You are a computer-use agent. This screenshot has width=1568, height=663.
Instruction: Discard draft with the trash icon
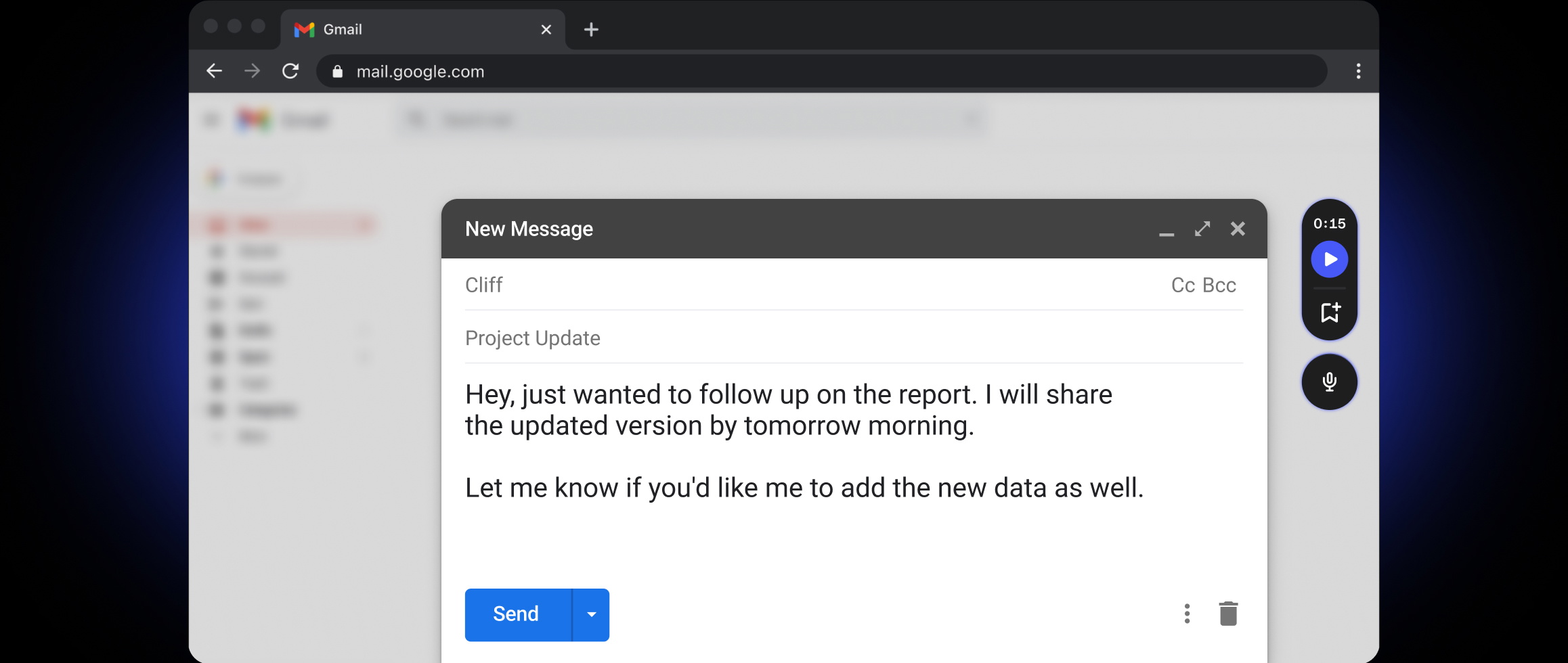coord(1228,614)
